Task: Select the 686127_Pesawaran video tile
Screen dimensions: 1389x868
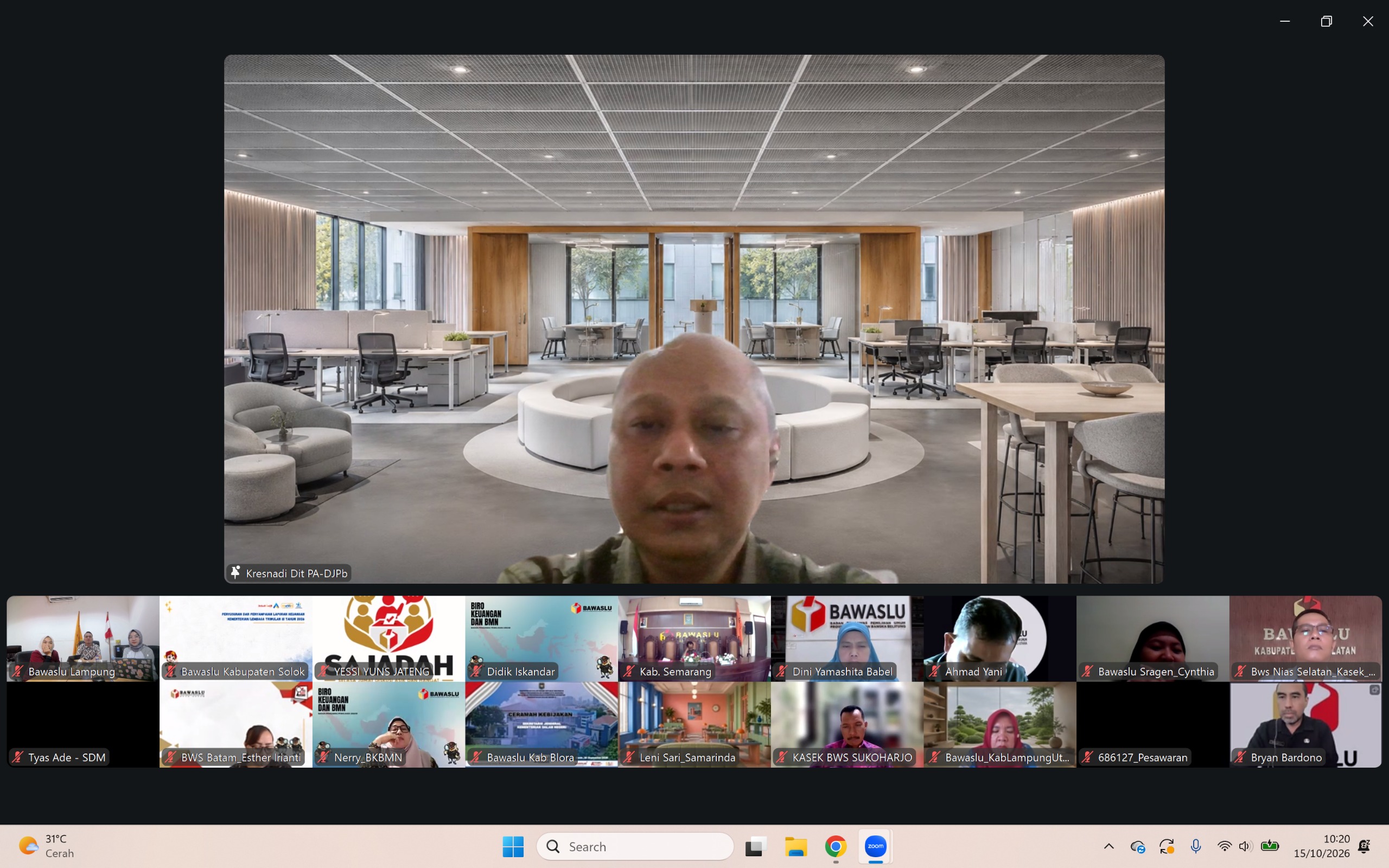Action: (x=1152, y=724)
